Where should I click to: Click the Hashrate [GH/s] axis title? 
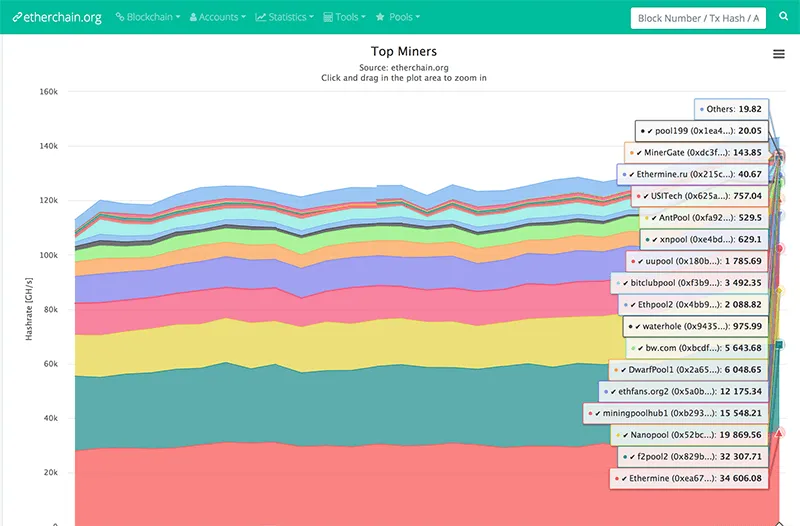(29, 309)
